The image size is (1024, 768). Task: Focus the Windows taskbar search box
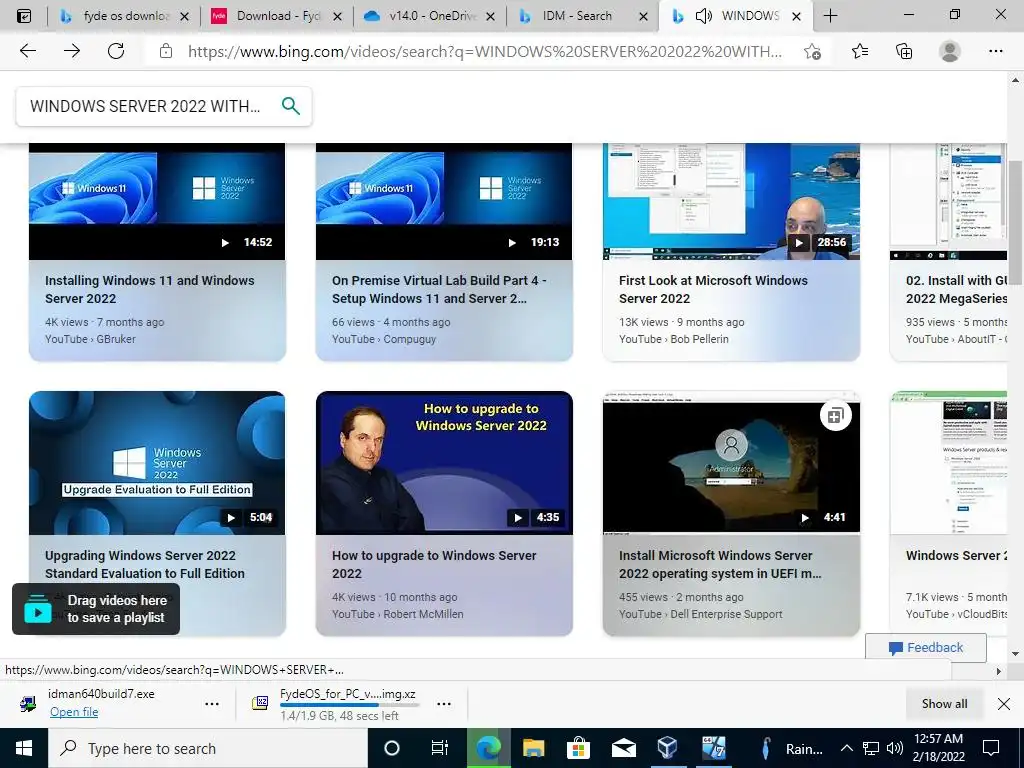pos(208,748)
